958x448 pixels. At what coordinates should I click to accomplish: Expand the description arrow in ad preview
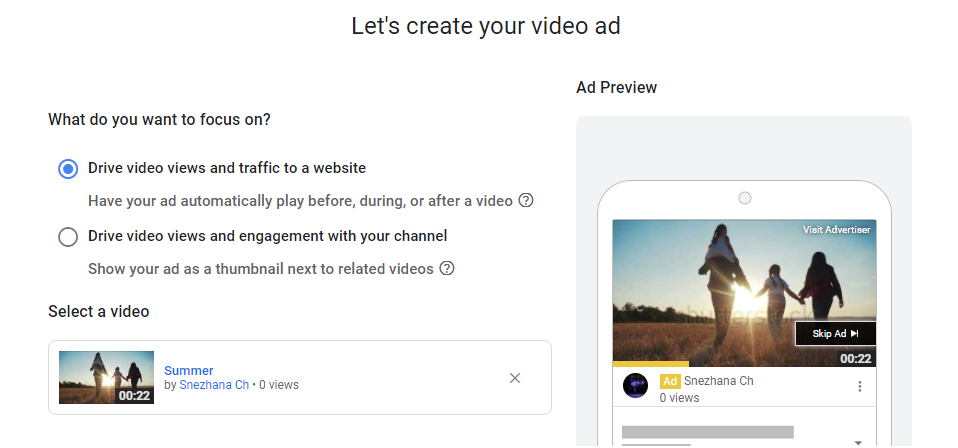858,442
